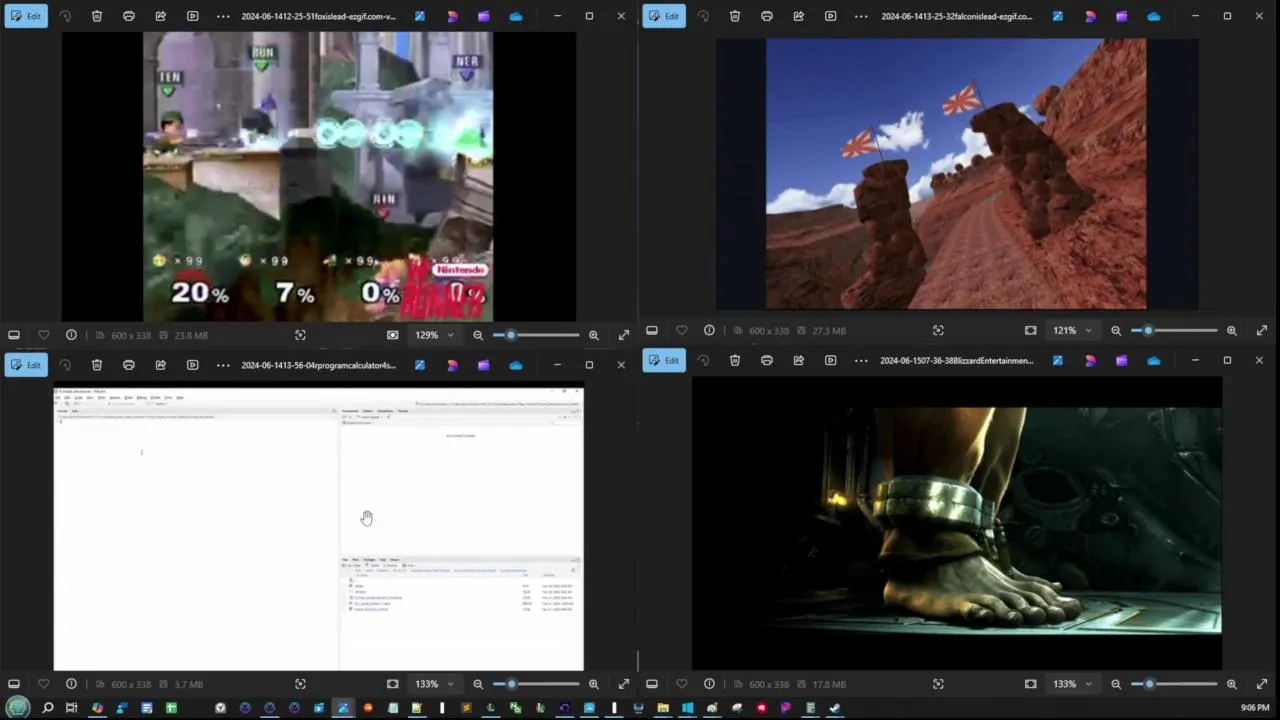Screen dimensions: 1280x720
Task: Show file info for BlizzardEntertainment image
Action: [709, 684]
